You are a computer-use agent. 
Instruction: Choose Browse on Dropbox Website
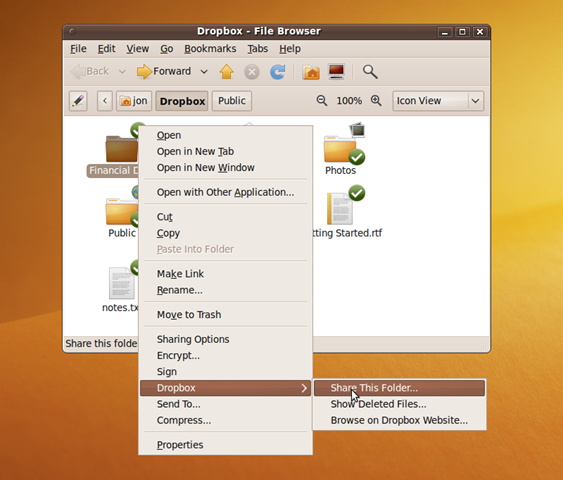(399, 420)
